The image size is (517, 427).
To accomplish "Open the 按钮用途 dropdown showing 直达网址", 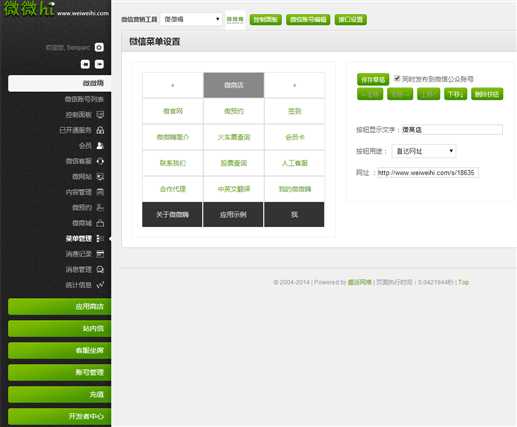I will coord(424,151).
